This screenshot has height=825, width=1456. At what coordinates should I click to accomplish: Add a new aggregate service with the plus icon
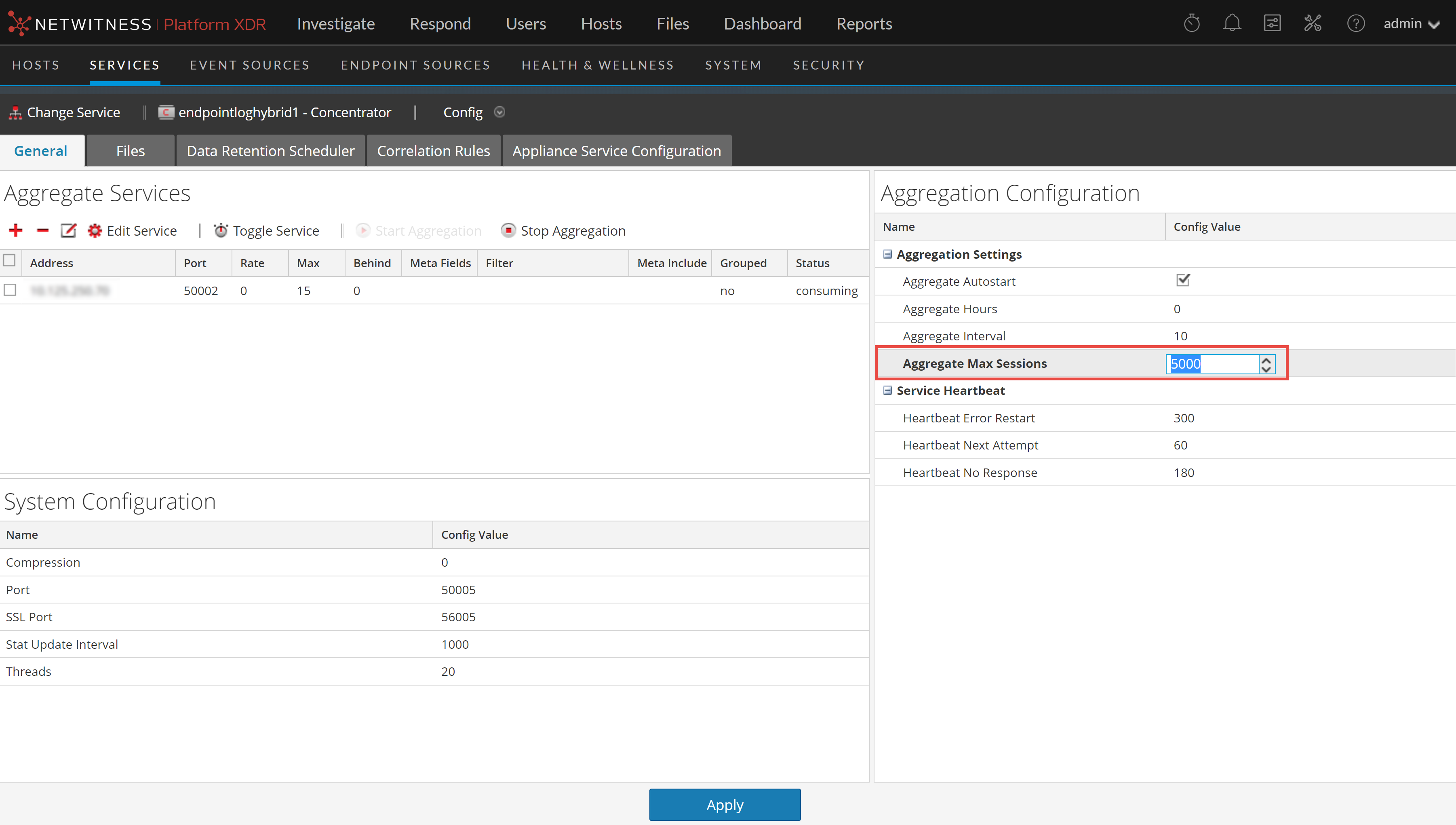(x=15, y=230)
